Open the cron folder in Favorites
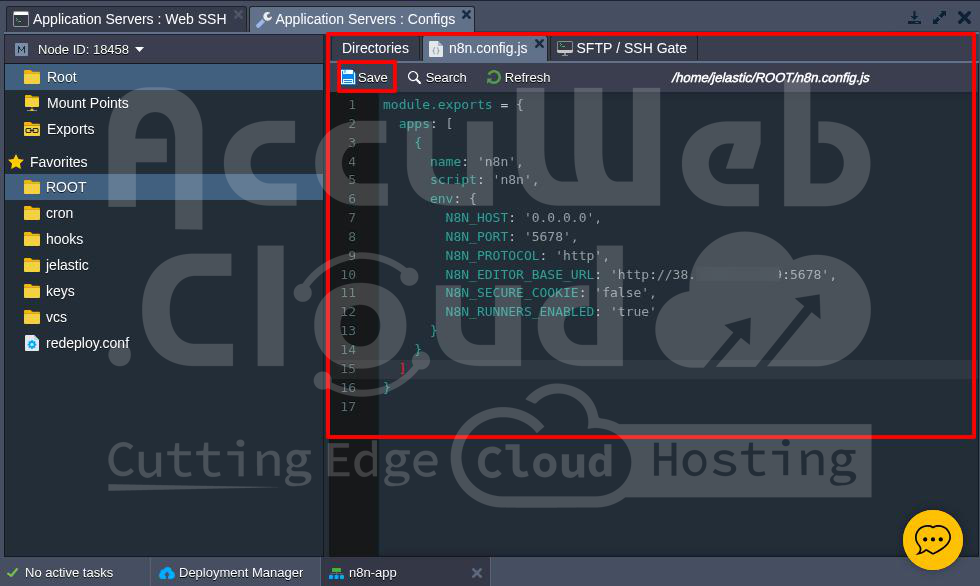Viewport: 980px width, 586px height. [x=59, y=213]
